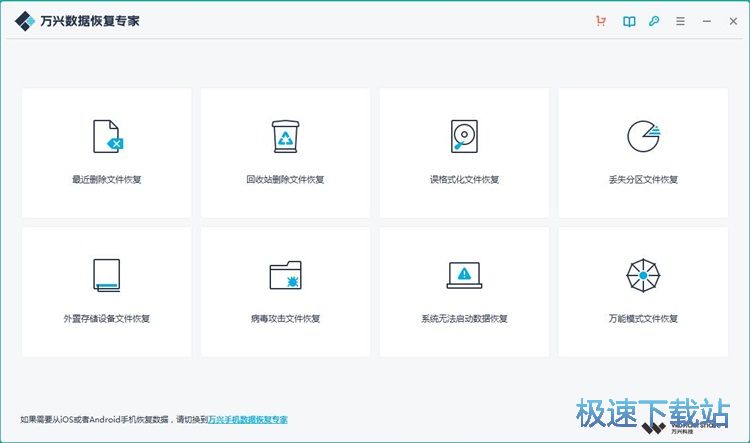The height and width of the screenshot is (443, 750).
Task: Select 系统无法启动数据恢复 label
Action: coord(464,318)
